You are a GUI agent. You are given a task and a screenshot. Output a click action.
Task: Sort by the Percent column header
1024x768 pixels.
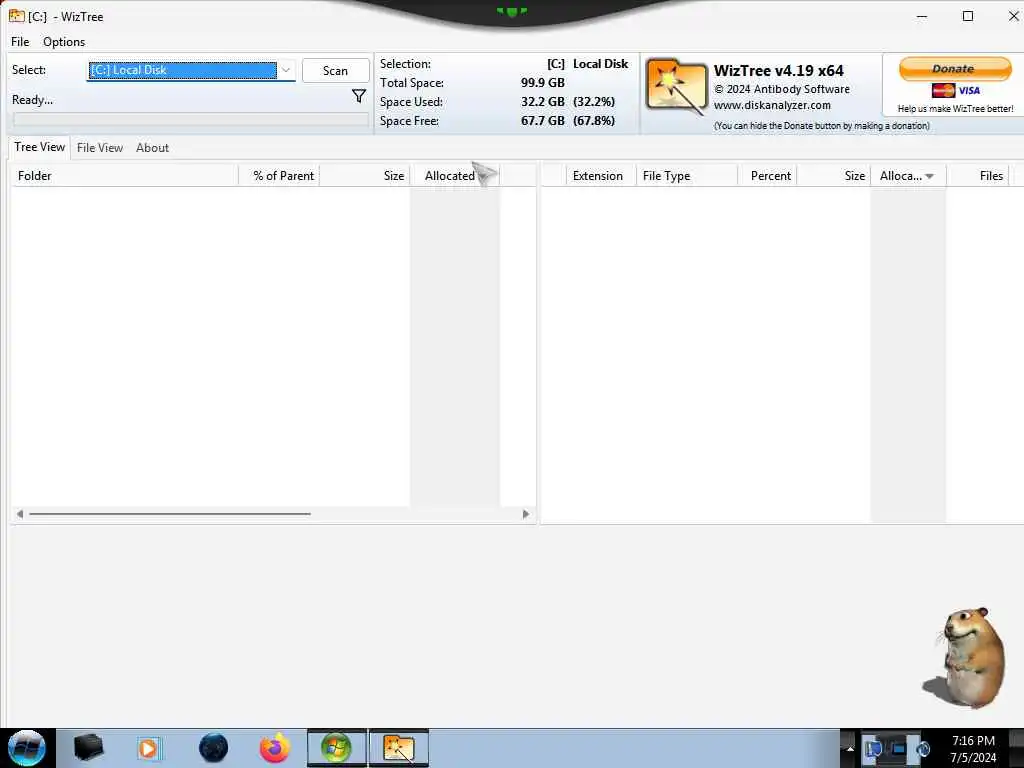coord(767,176)
